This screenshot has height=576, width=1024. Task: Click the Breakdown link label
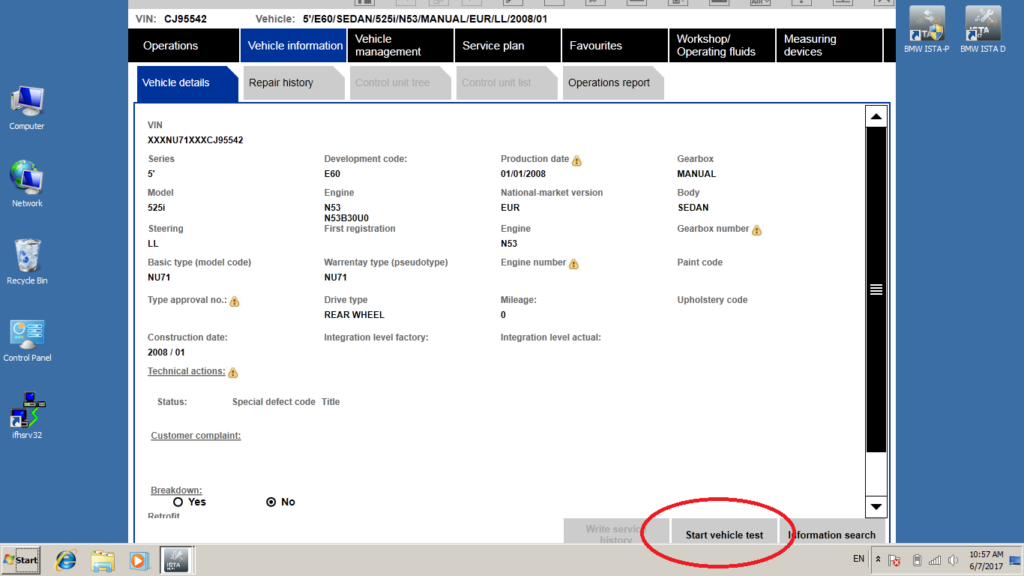(176, 490)
